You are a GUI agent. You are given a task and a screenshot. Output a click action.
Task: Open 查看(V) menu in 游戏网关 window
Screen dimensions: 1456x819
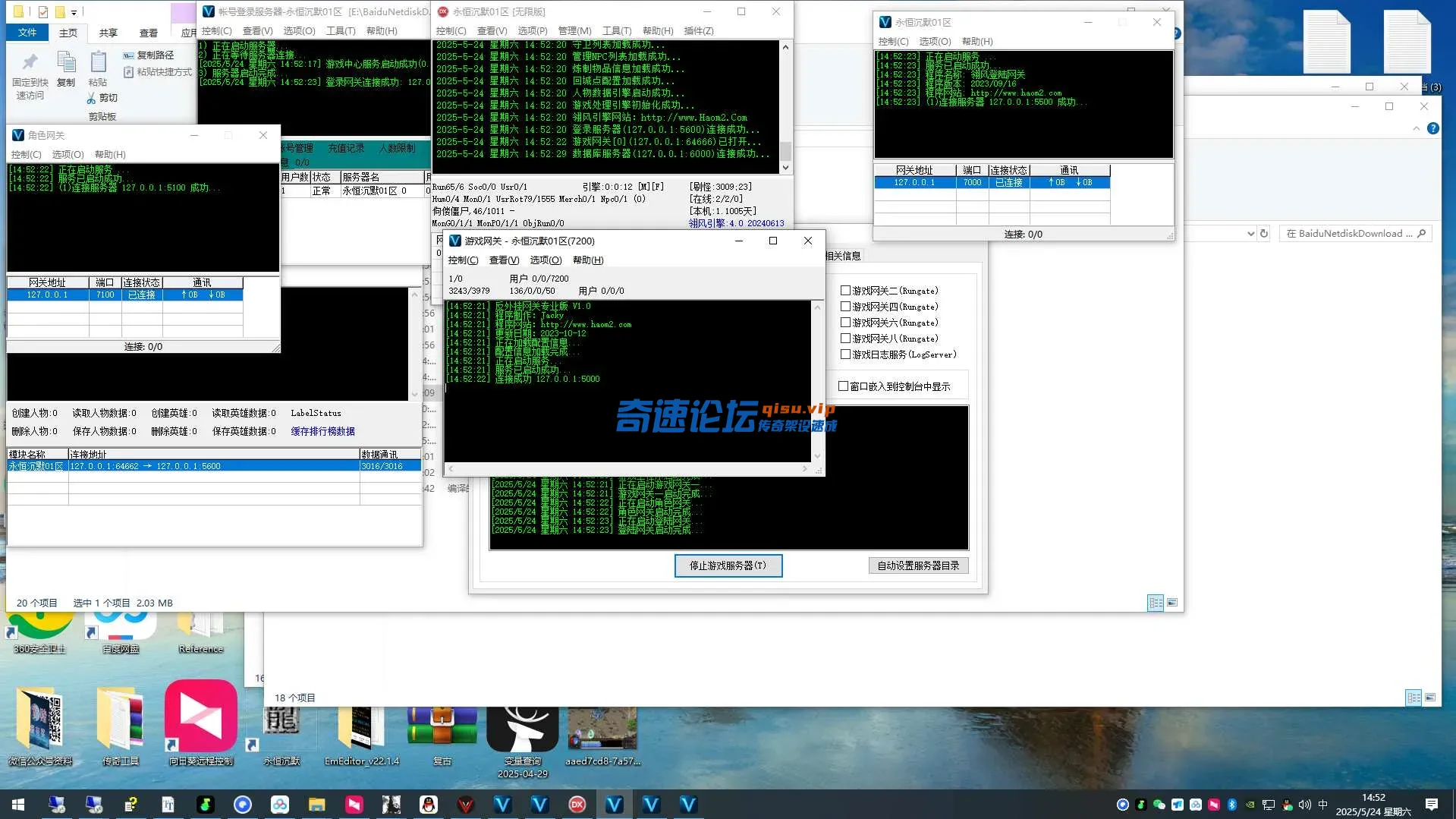coord(504,260)
